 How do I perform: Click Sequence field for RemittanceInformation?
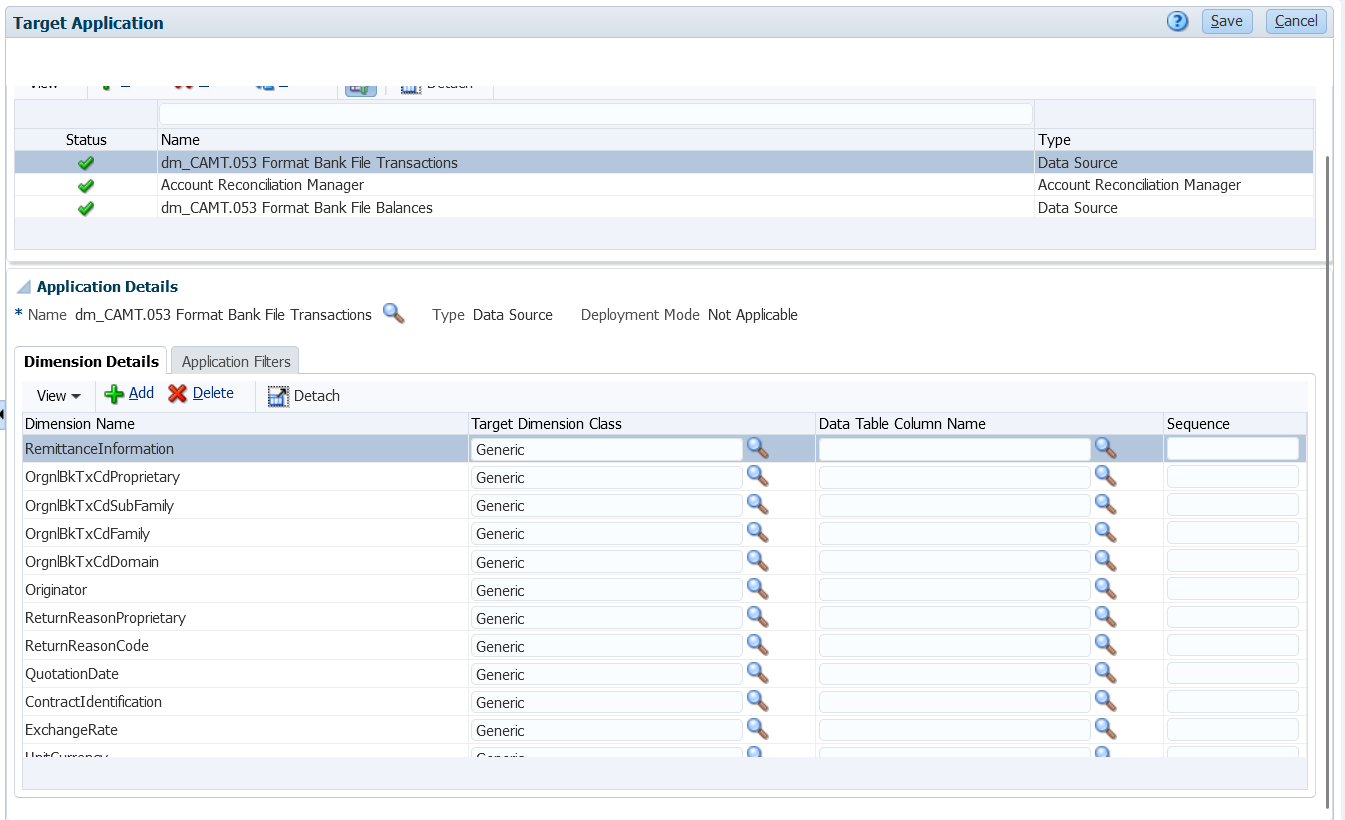1232,449
